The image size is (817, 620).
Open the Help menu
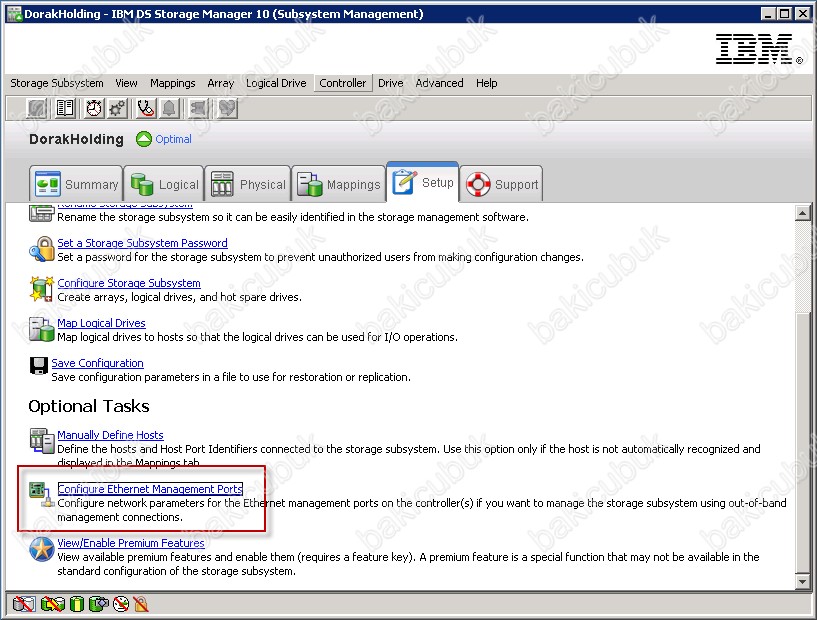tap(487, 83)
